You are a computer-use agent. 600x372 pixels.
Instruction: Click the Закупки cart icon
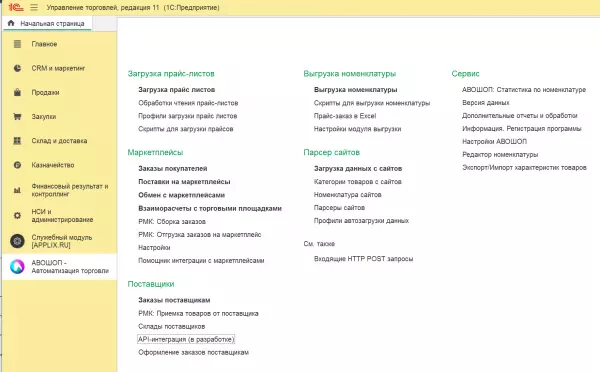pyautogui.click(x=17, y=116)
